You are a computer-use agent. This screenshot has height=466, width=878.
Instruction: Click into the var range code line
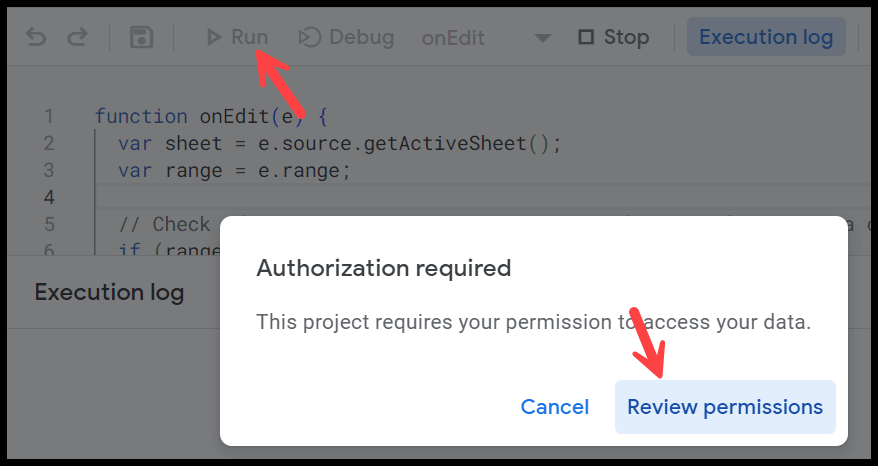pyautogui.click(x=235, y=170)
